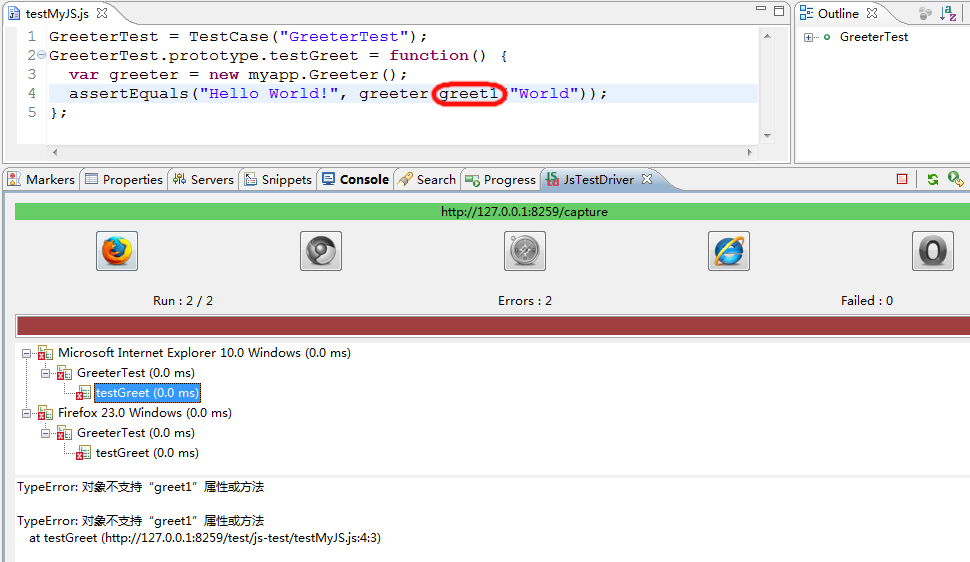Minimize the editor area
Screen dimensions: 970x562
click(761, 9)
